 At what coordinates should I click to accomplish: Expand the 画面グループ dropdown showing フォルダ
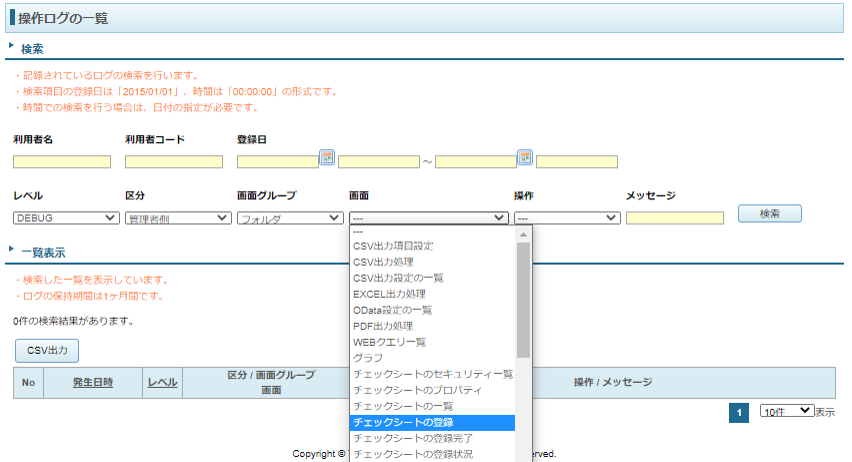(x=290, y=218)
